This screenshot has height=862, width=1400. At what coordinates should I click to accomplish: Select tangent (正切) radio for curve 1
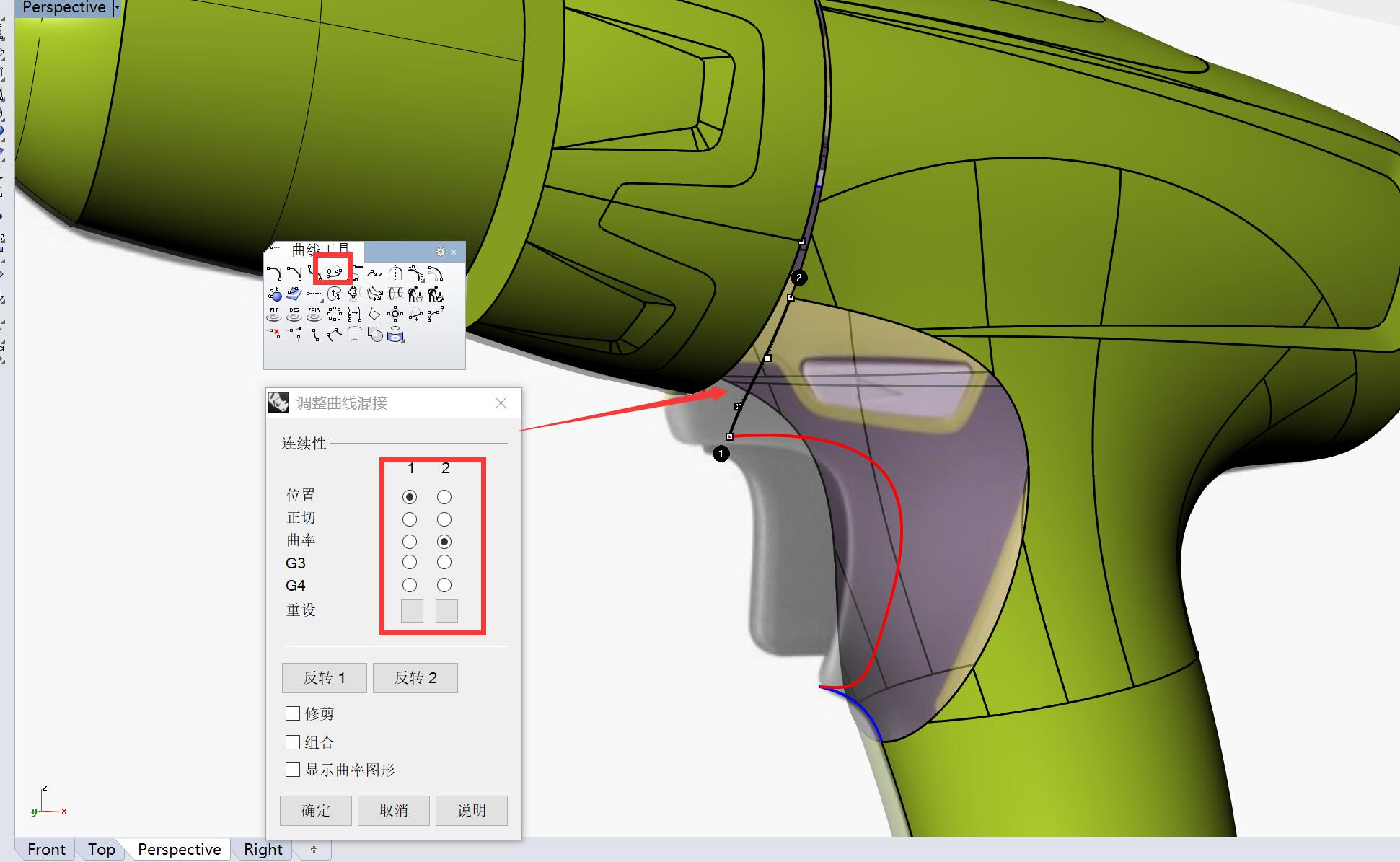pos(410,519)
